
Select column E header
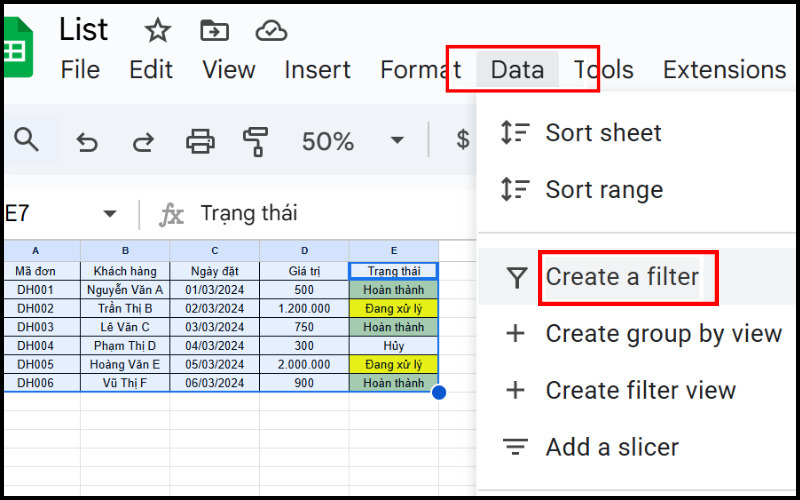click(394, 251)
